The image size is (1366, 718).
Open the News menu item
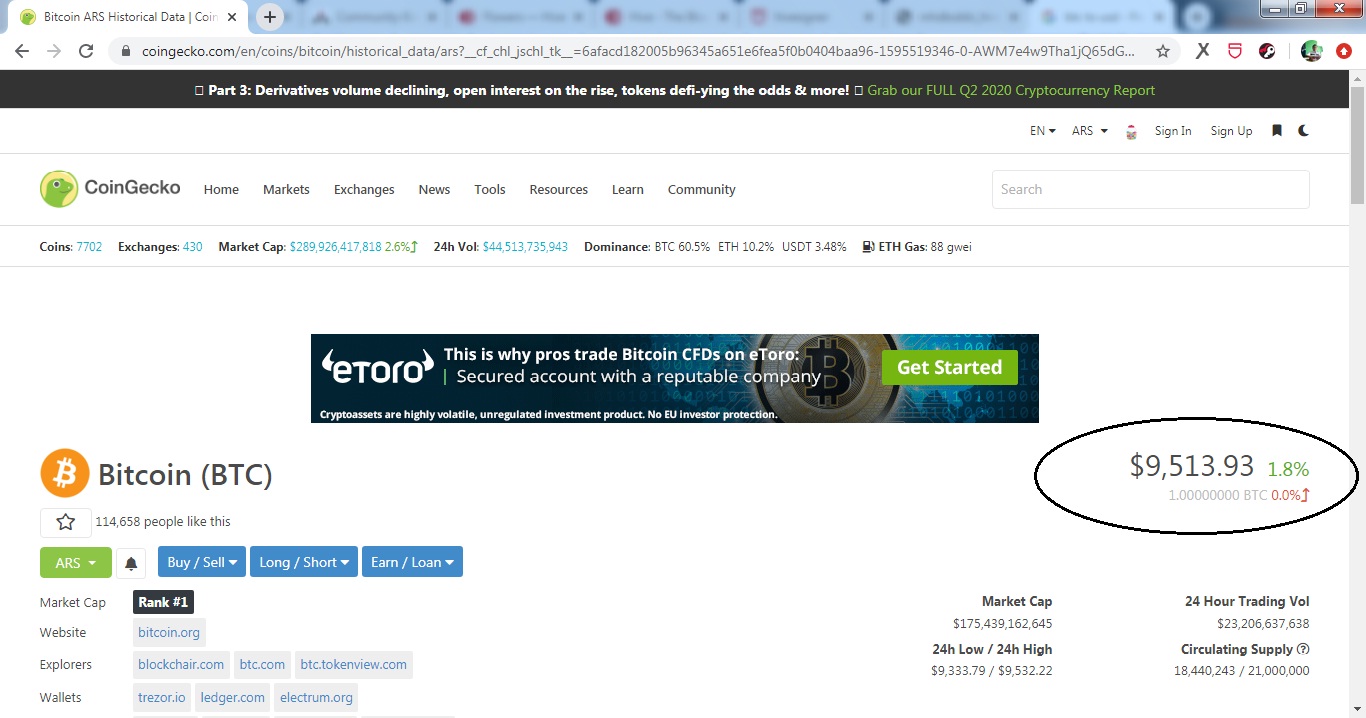[434, 189]
